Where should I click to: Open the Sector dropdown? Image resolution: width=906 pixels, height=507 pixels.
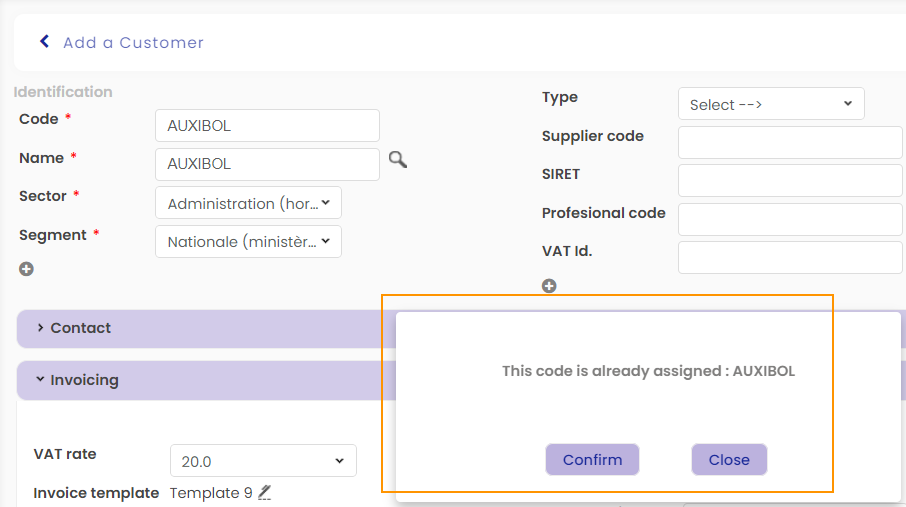pos(248,203)
